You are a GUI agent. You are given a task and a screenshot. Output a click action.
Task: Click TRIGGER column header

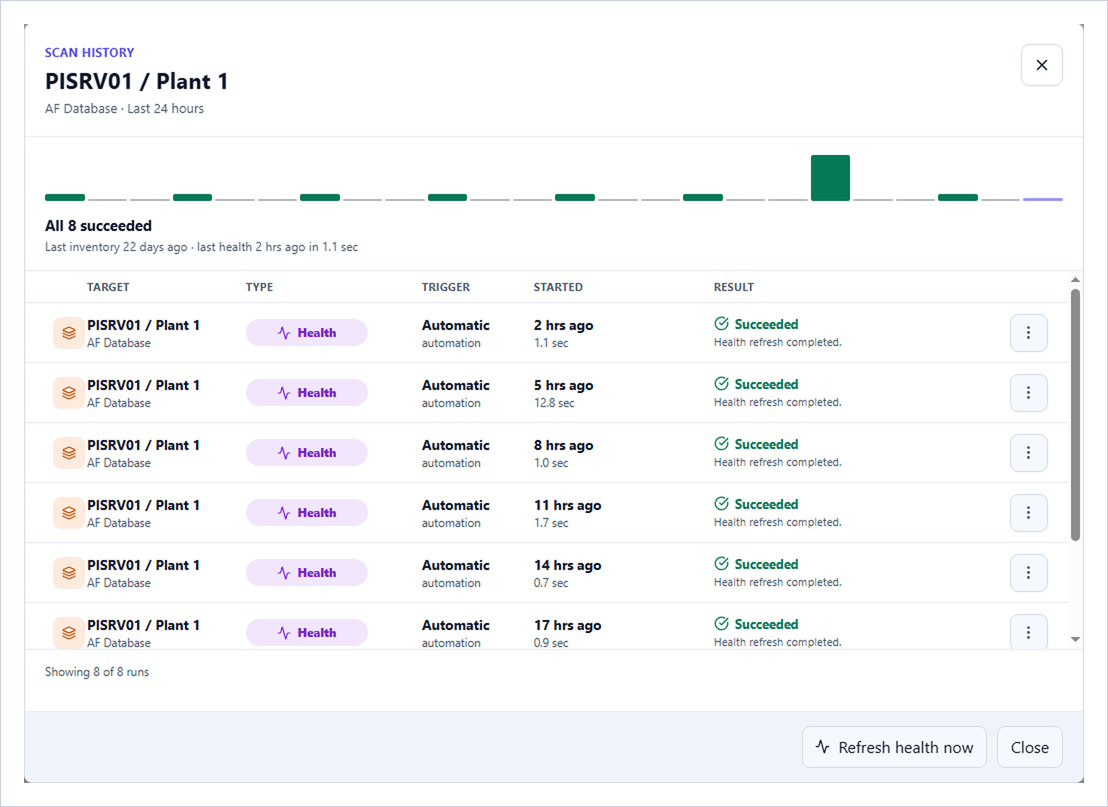[x=446, y=287]
